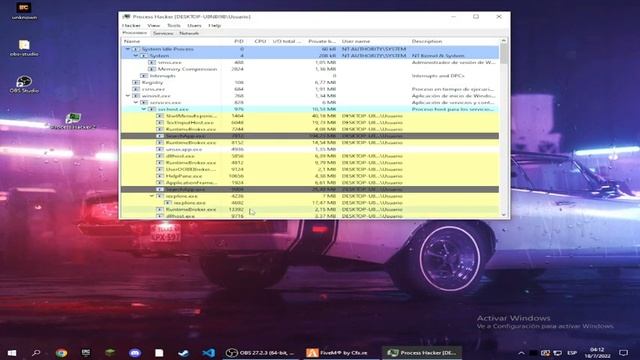The image size is (640, 360).
Task: Select the unknown desktop shortcut
Action: pyautogui.click(x=24, y=11)
